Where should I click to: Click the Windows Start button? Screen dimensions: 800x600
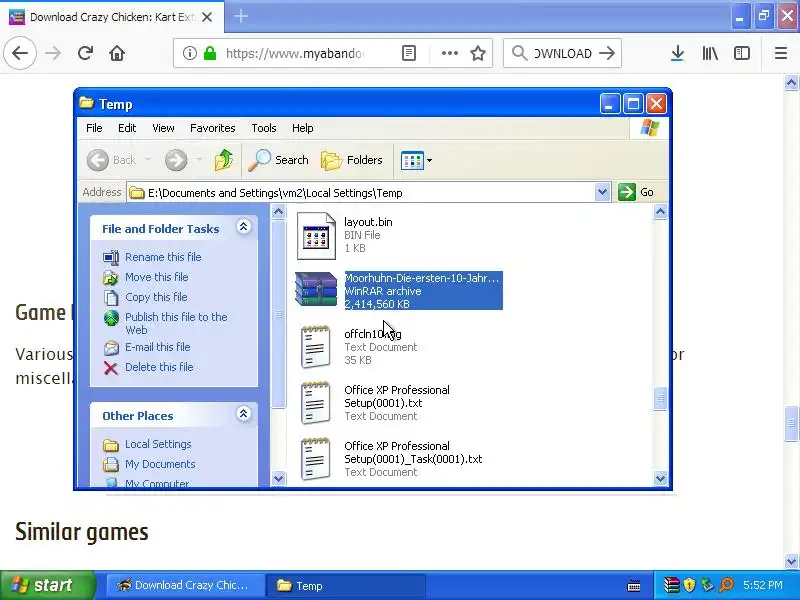tap(47, 585)
